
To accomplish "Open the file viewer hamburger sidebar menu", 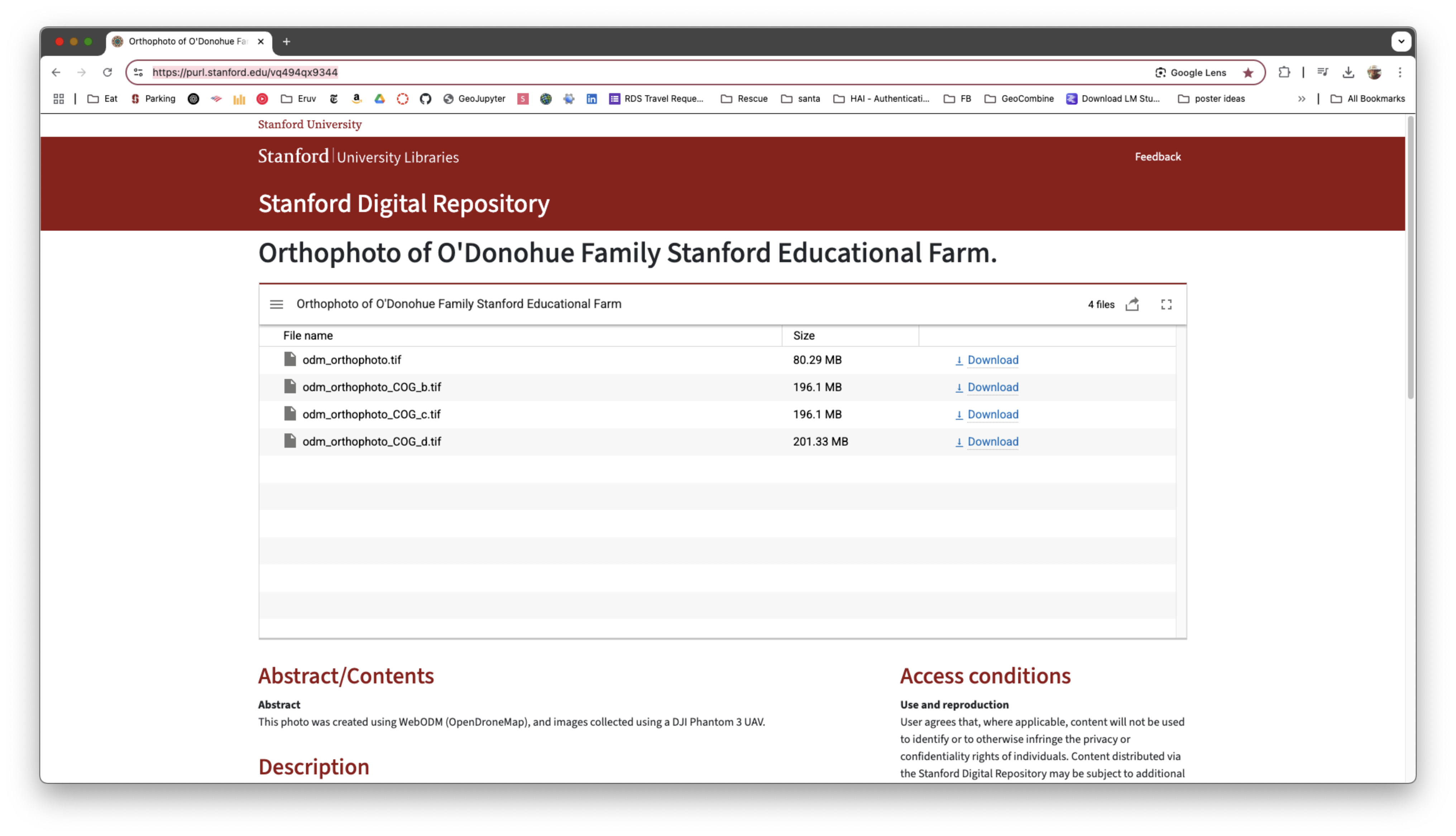I will (276, 304).
